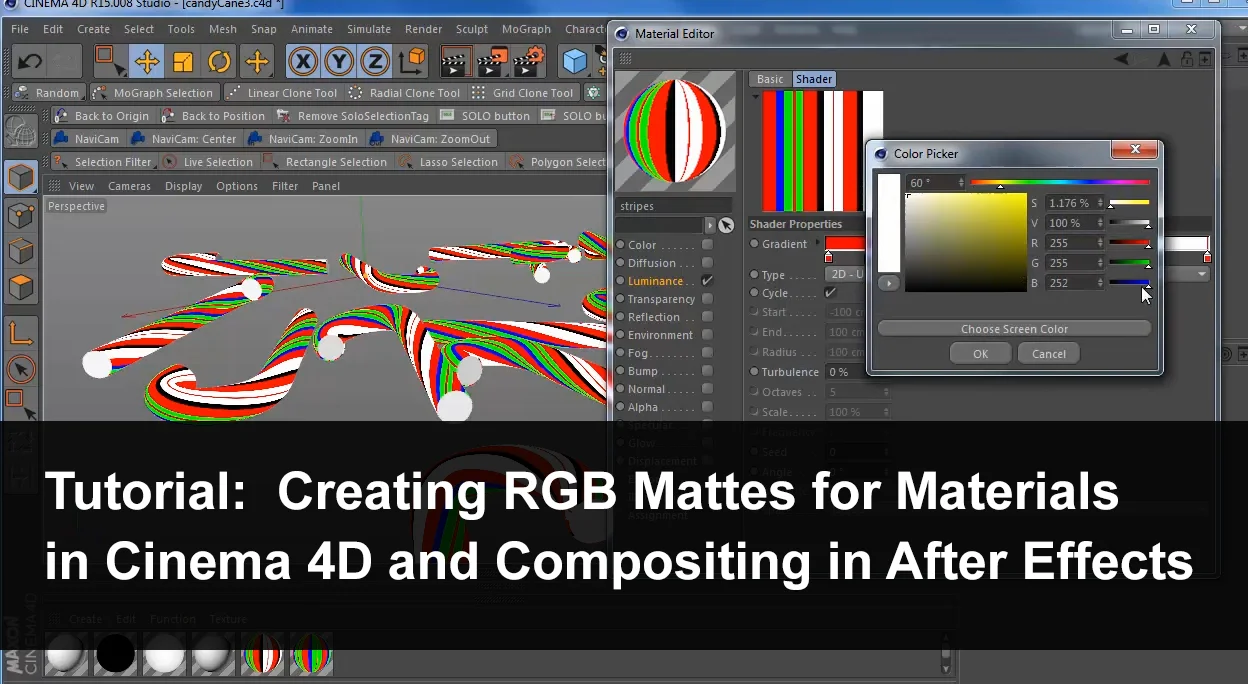This screenshot has width=1248, height=684.
Task: Click Render View clapperboard icon
Action: (x=456, y=62)
